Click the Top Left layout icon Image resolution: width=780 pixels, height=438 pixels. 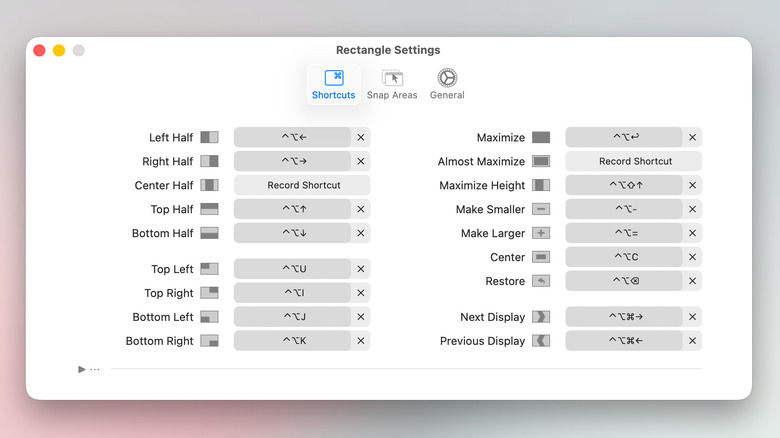click(209, 269)
